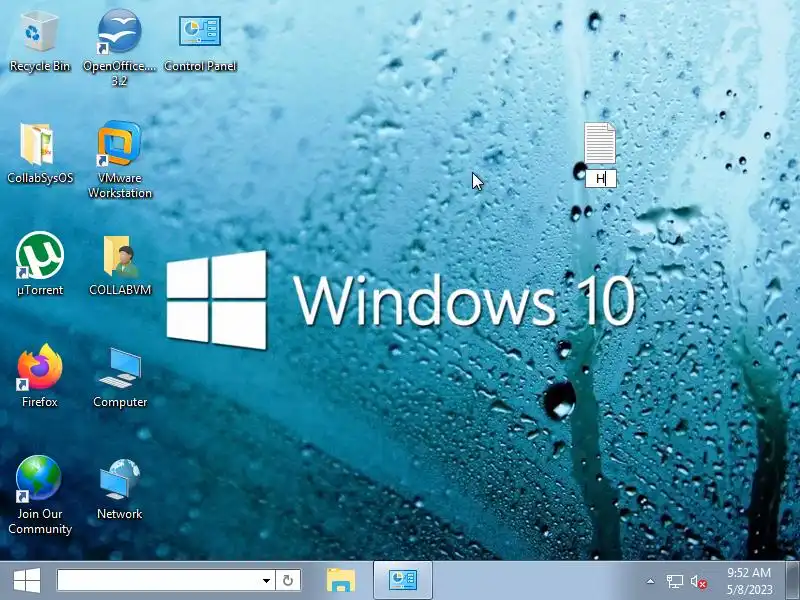
Task: Open File Explorer from the taskbar
Action: (x=341, y=581)
